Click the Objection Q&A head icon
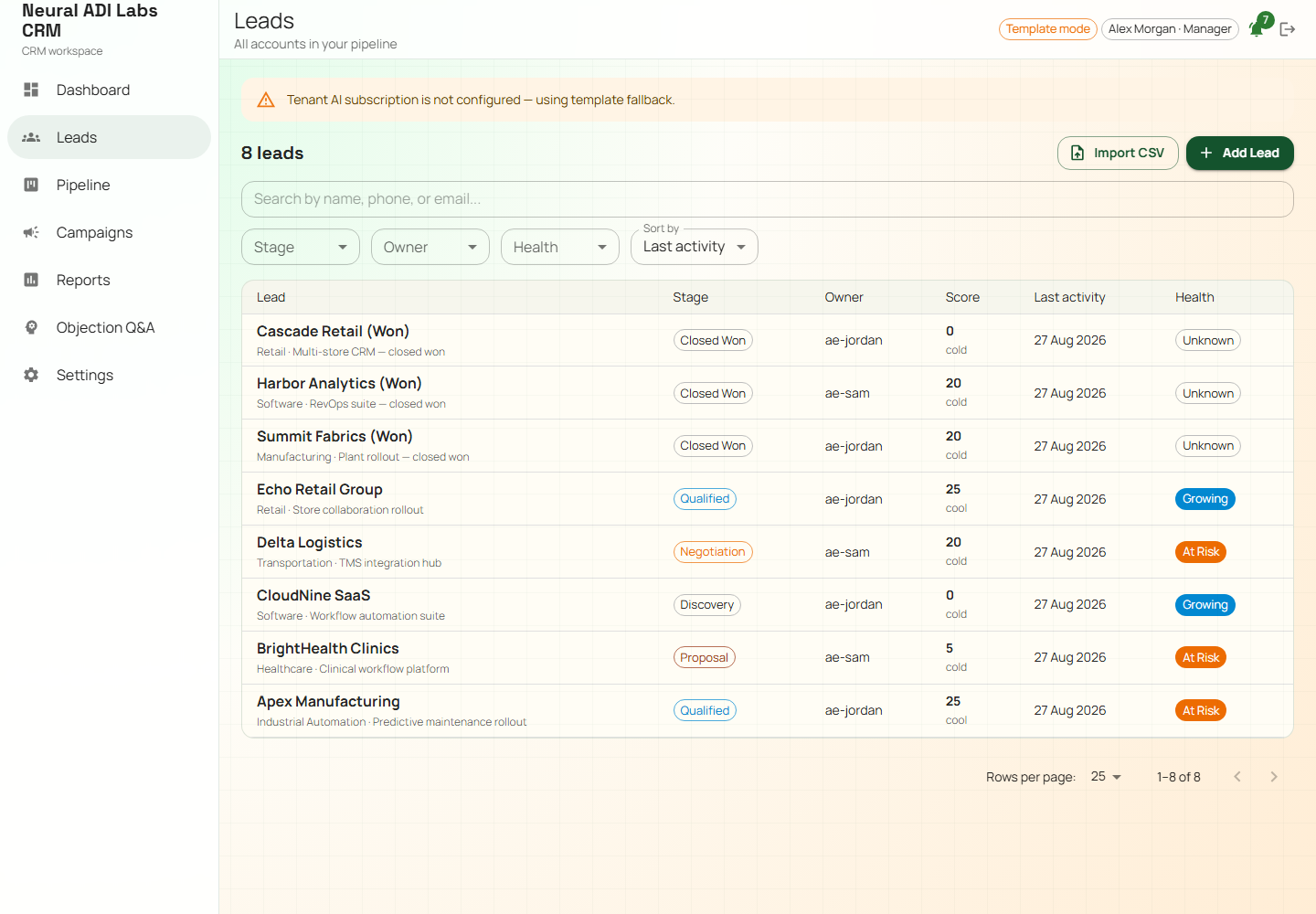Viewport: 1316px width, 914px height. 31,327
